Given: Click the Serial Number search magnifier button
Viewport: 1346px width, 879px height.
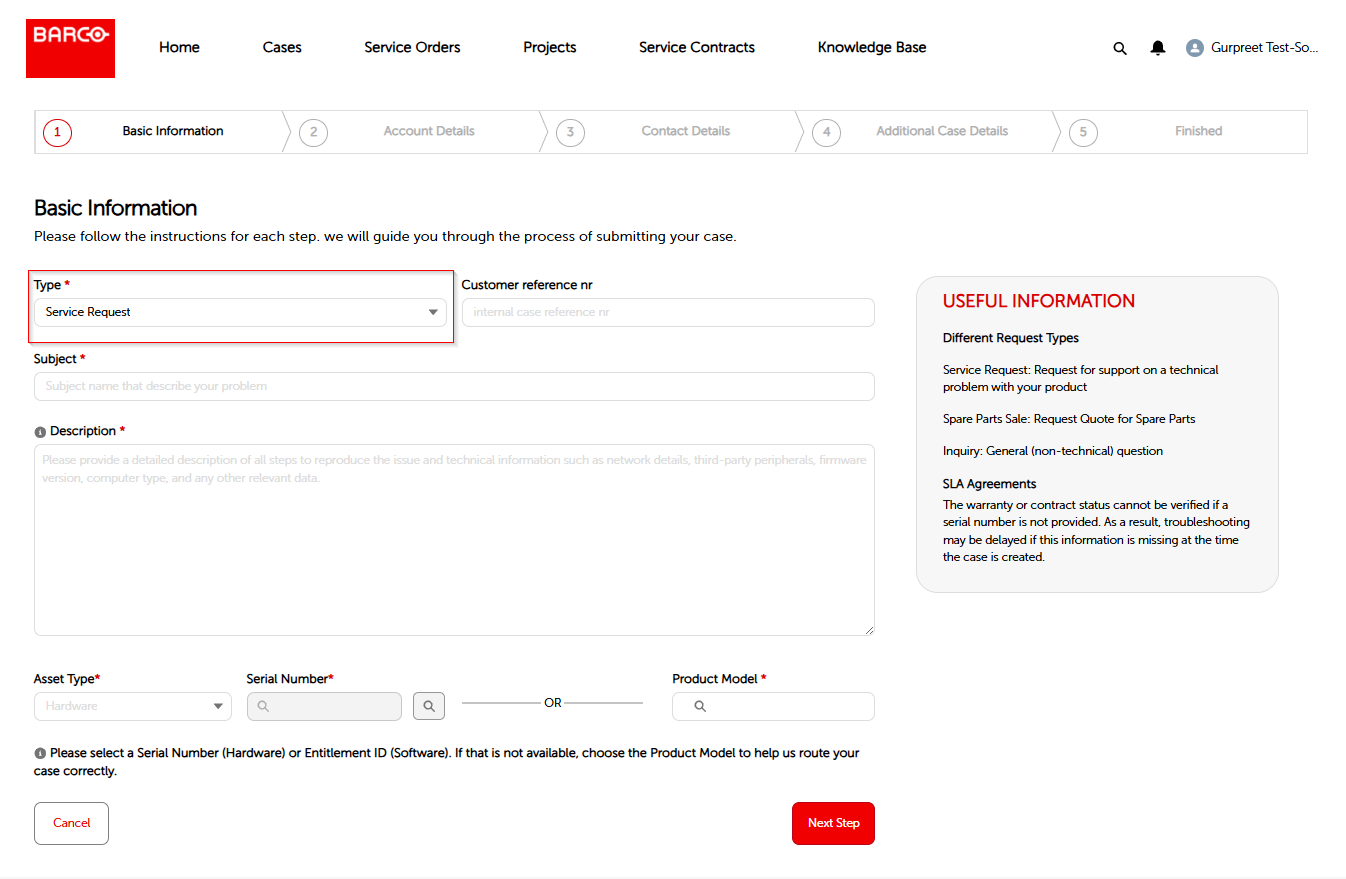Looking at the screenshot, I should [x=429, y=705].
